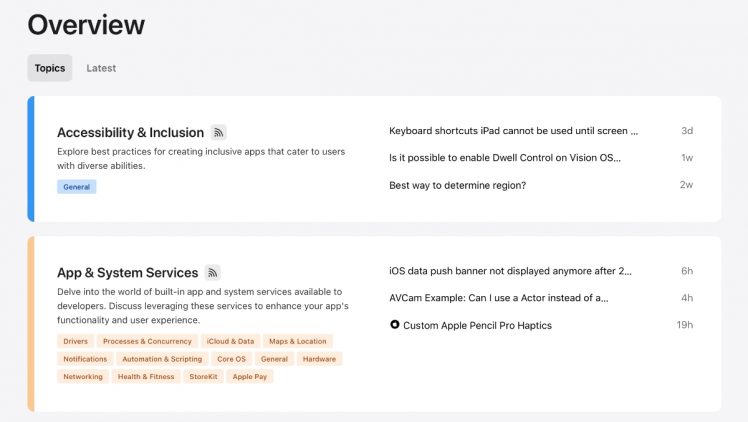Open the Dwell Control on Vision OS thread
Viewport: 748px width, 422px height.
pos(505,158)
